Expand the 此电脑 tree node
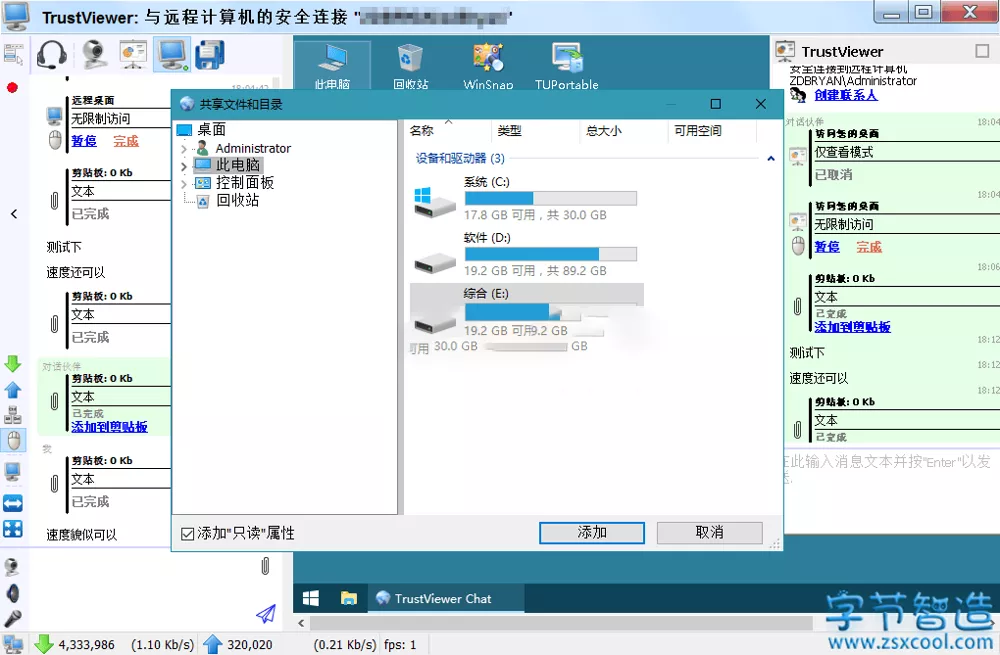 (x=184, y=166)
